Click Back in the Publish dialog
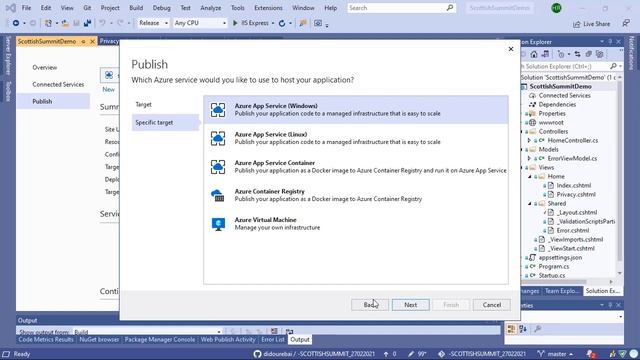 [370, 305]
